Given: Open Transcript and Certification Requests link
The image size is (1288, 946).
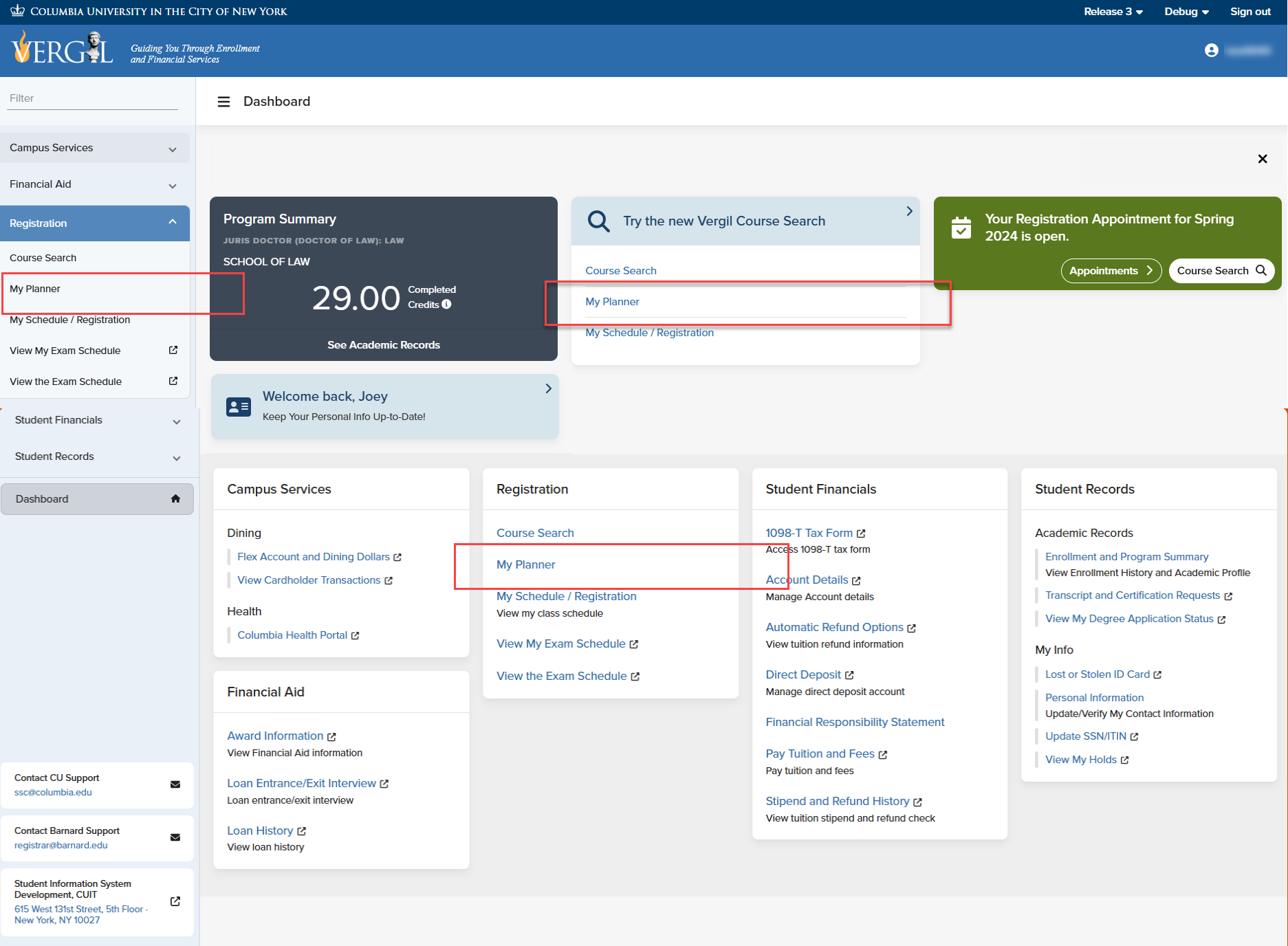Looking at the screenshot, I should click(x=1133, y=595).
